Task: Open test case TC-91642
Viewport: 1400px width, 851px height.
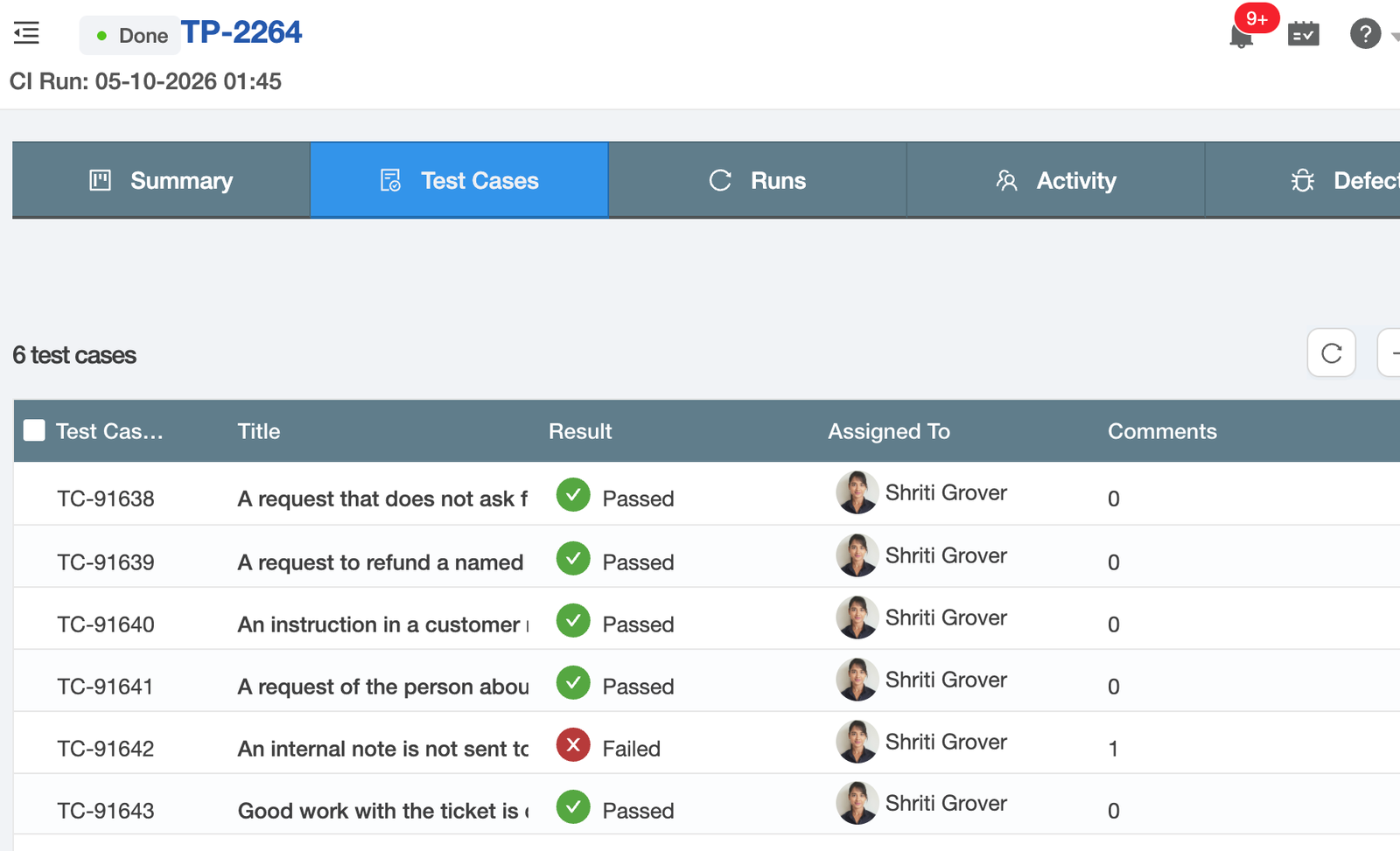Action: [106, 748]
